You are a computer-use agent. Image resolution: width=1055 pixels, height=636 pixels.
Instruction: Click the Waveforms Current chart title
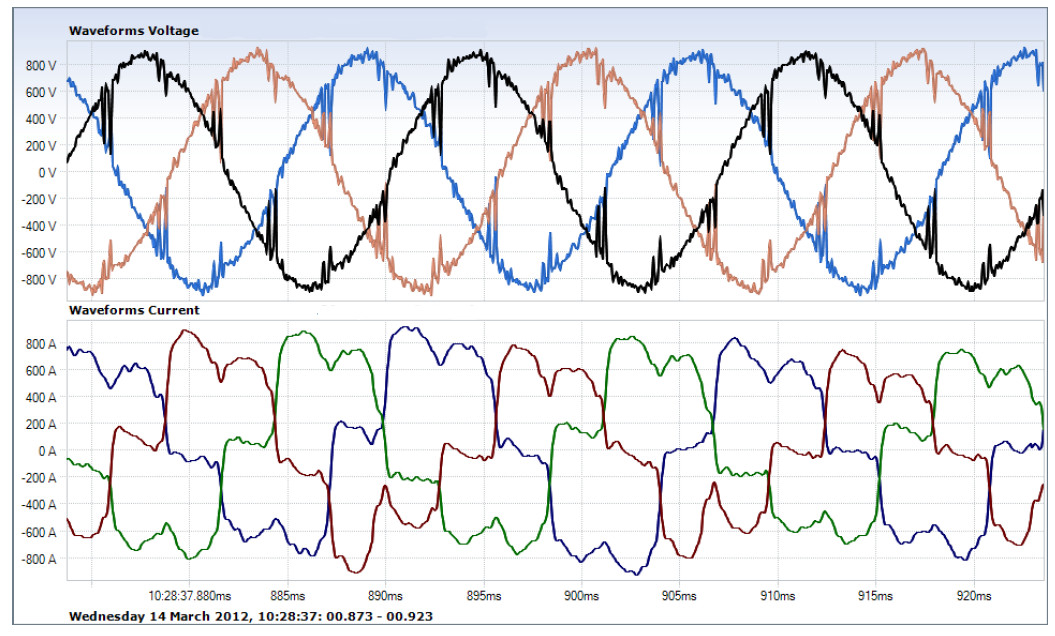point(133,310)
